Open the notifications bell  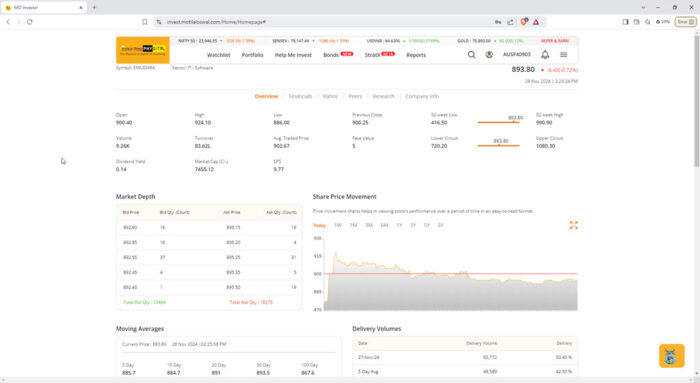(545, 54)
